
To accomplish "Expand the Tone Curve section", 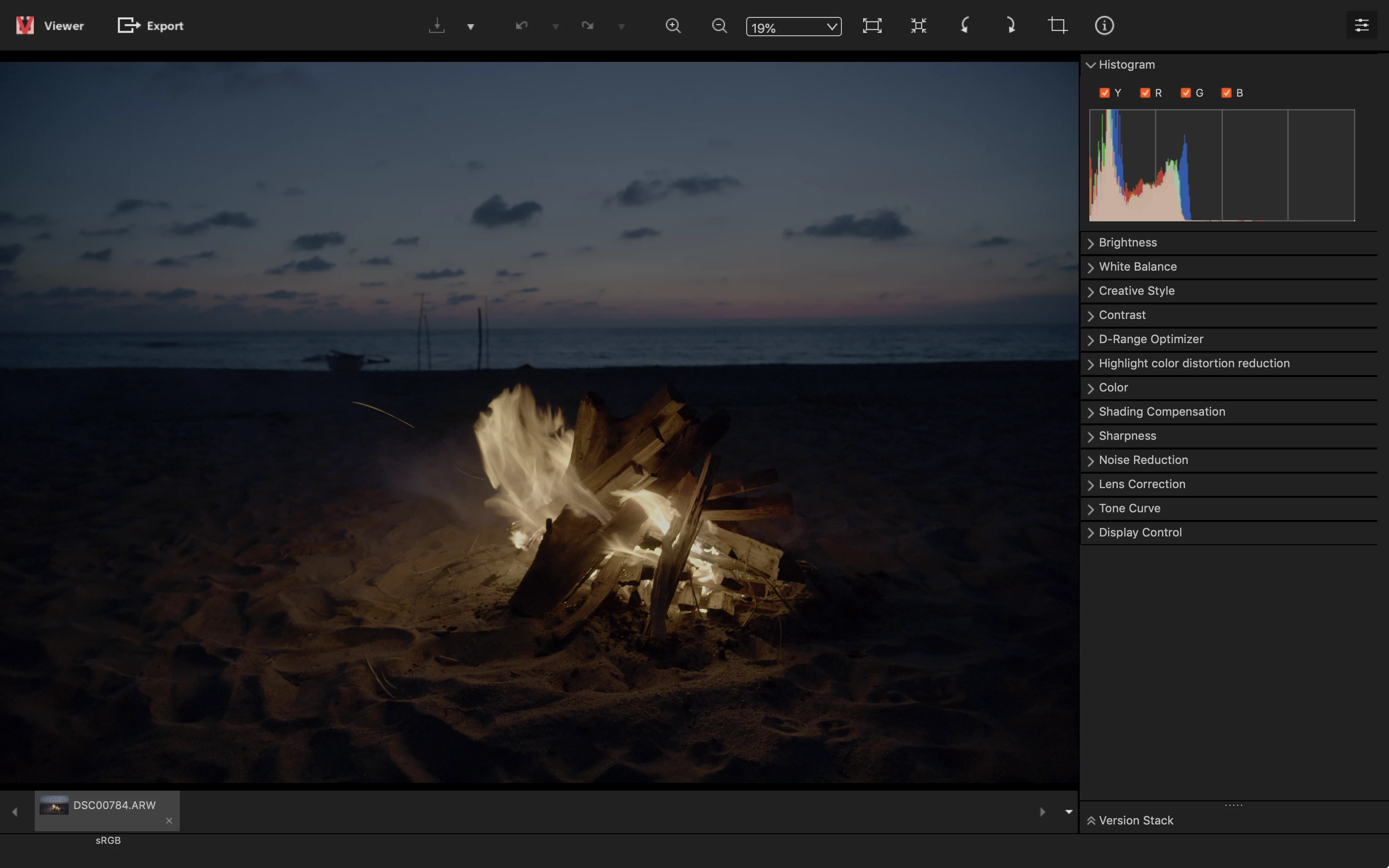I will tap(1129, 508).
